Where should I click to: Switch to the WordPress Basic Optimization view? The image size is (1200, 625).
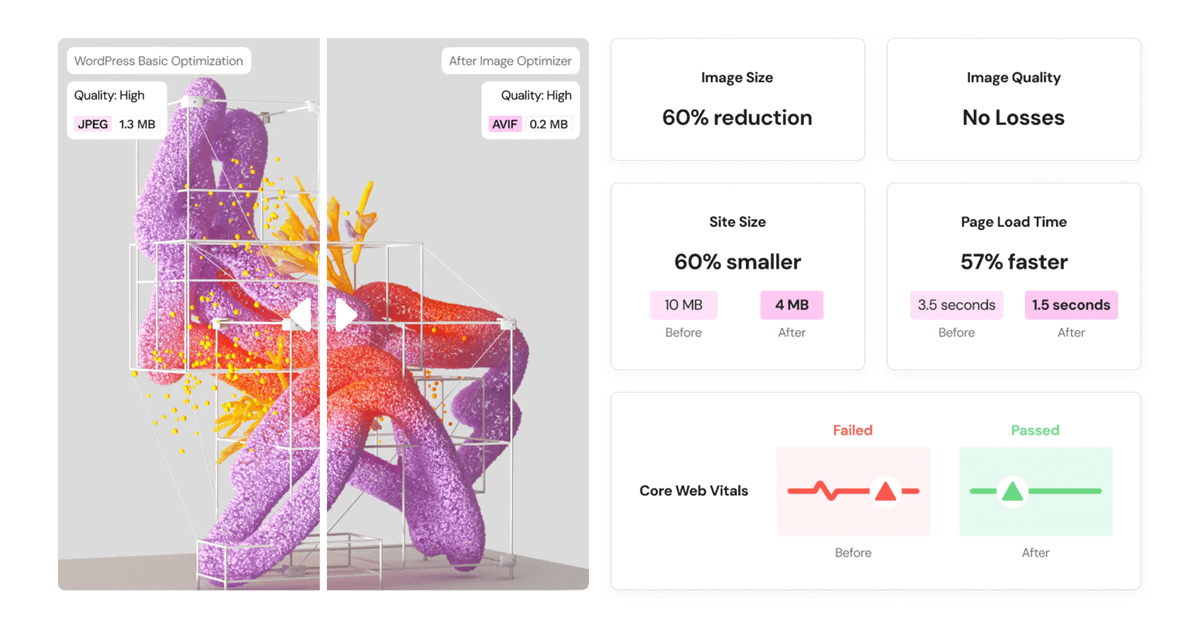[x=159, y=60]
